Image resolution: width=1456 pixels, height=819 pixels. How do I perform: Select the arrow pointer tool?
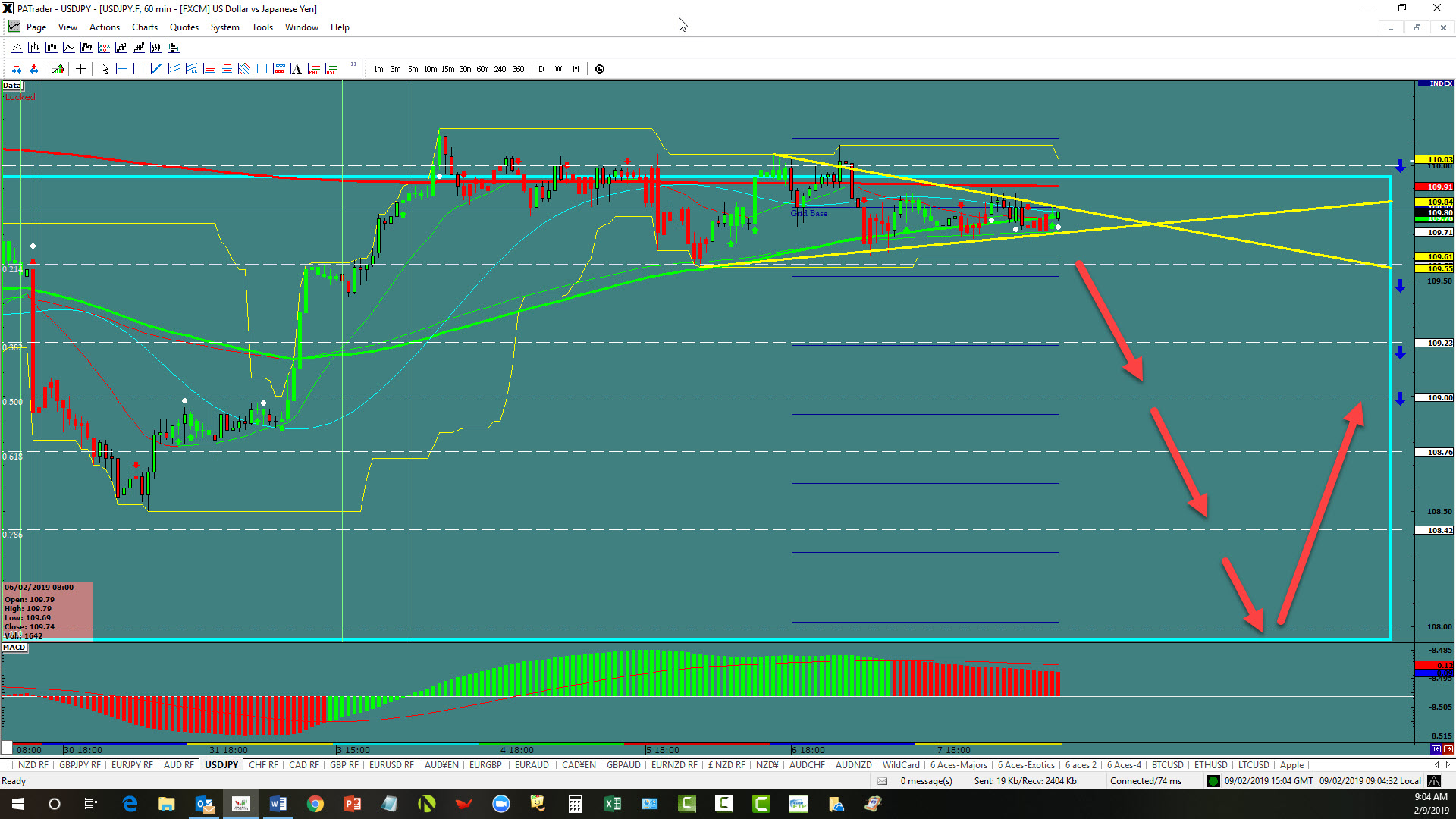coord(105,69)
